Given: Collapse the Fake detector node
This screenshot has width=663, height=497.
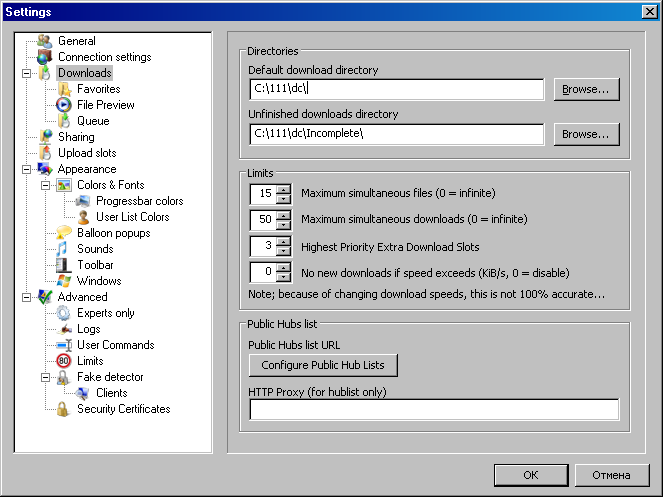Looking at the screenshot, I should point(45,377).
